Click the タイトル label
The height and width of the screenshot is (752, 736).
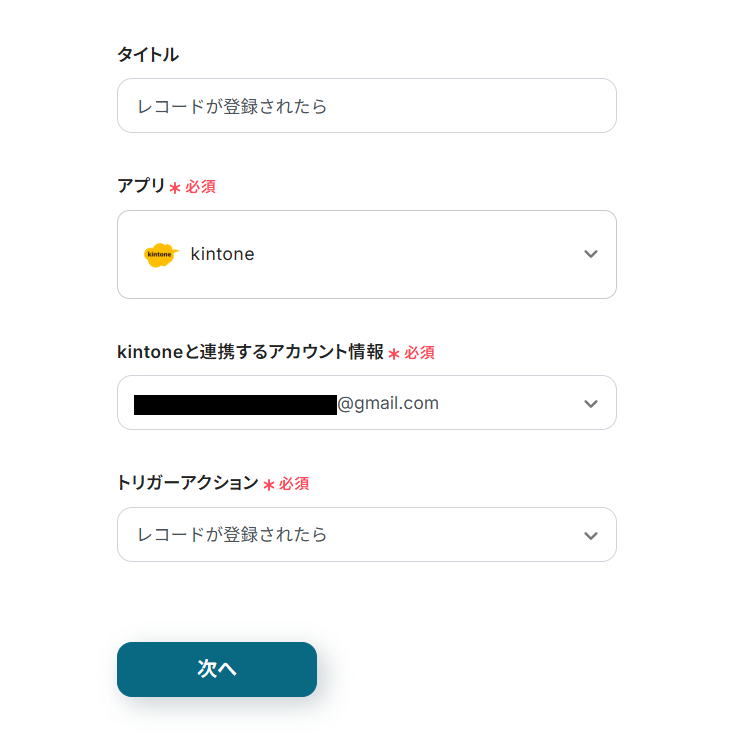point(148,55)
